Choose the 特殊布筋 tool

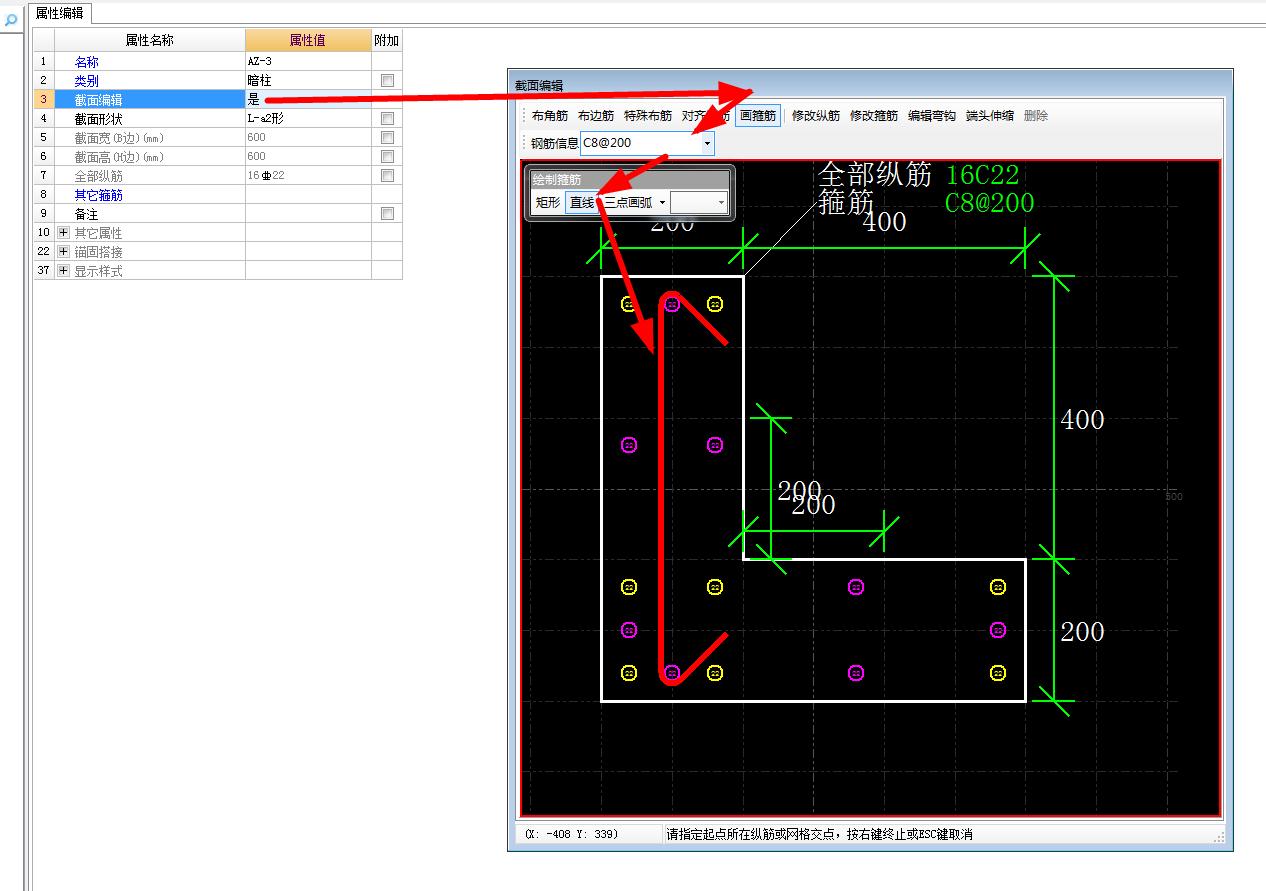point(648,116)
